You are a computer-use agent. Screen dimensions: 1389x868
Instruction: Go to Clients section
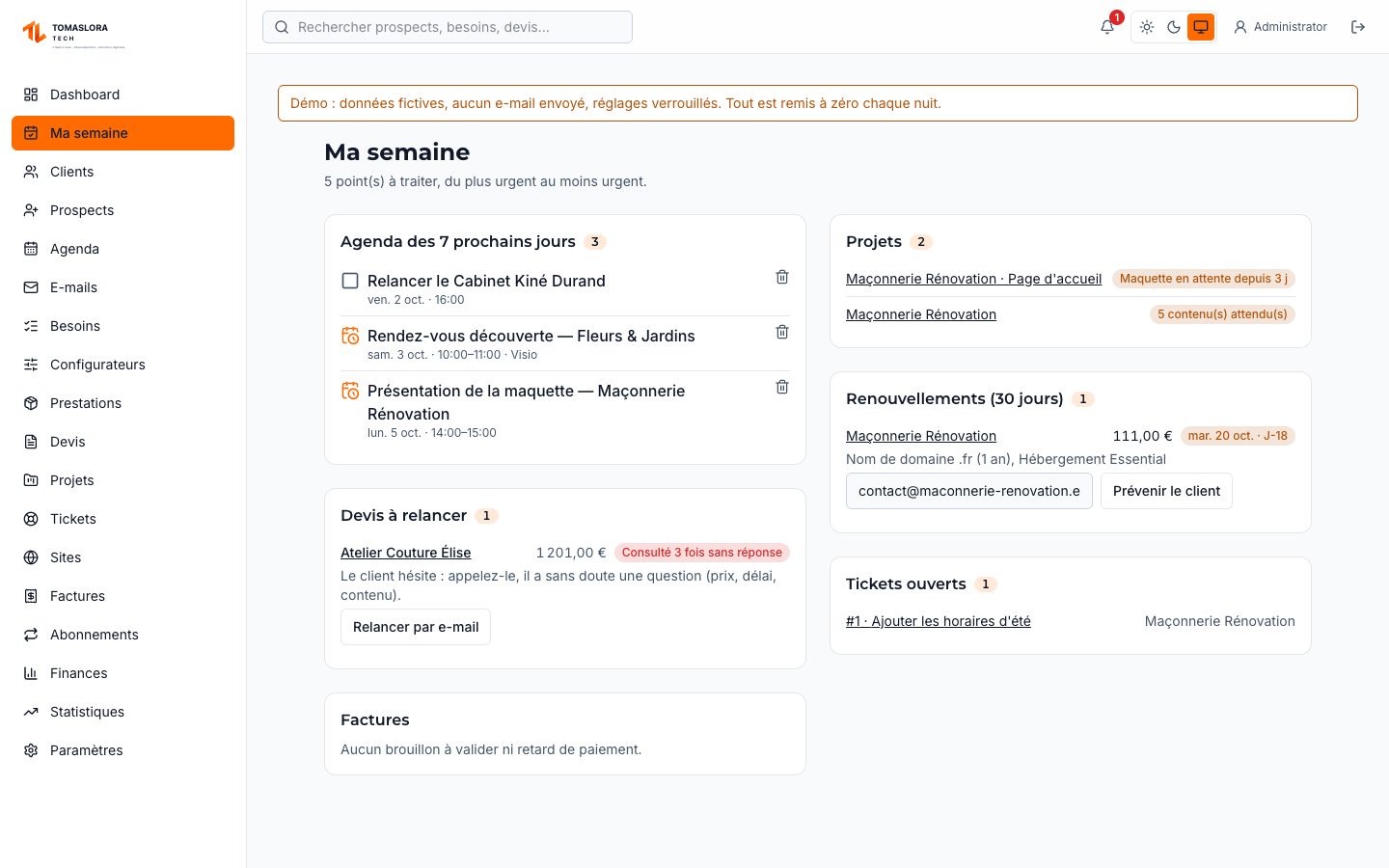pos(123,172)
